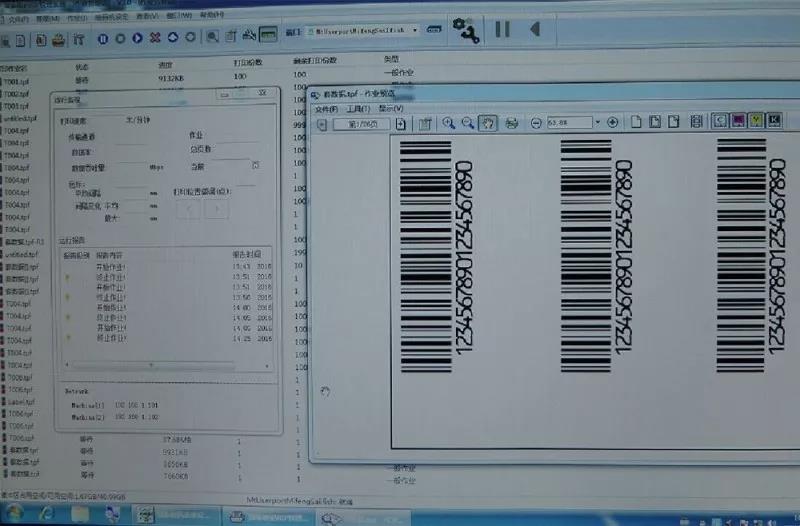Viewport: 800px width, 526px height.
Task: Click the Windows Start button
Action: (17, 516)
